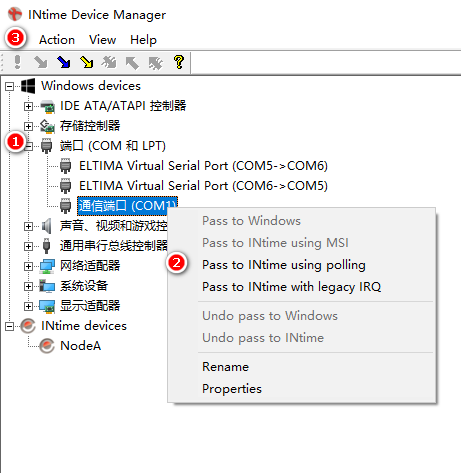Image resolution: width=461 pixels, height=473 pixels.
Task: Open the Action menu
Action: coord(57,40)
